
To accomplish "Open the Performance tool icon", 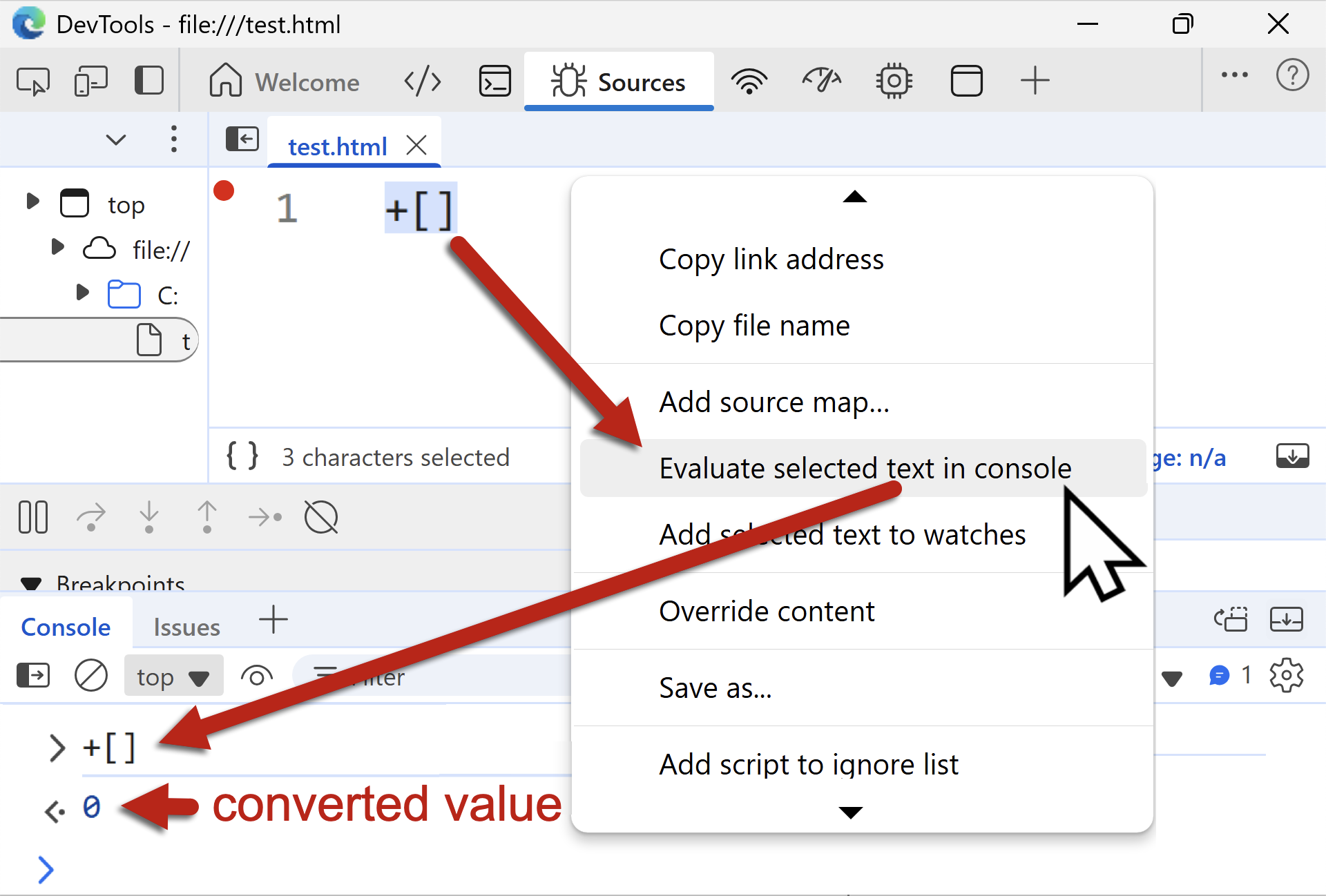I will click(821, 81).
